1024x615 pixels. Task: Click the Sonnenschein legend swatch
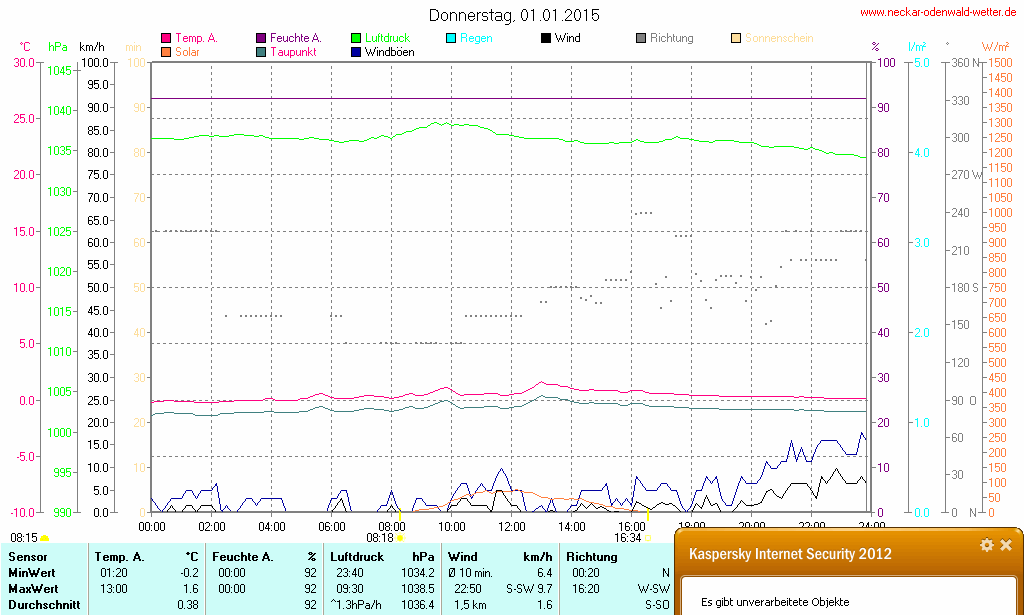click(736, 39)
